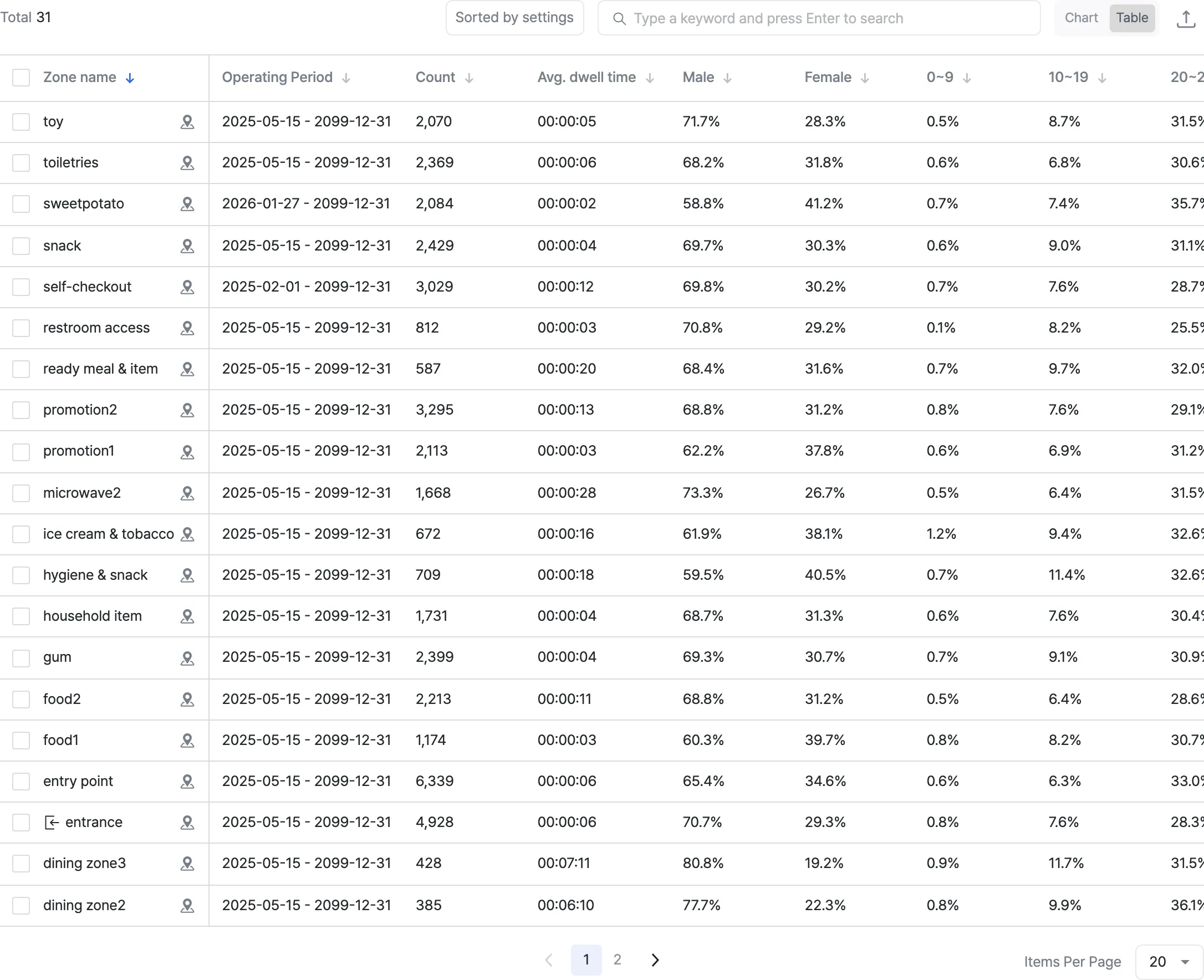The width and height of the screenshot is (1204, 980).
Task: Toggle the select-all header checkbox
Action: pos(21,78)
